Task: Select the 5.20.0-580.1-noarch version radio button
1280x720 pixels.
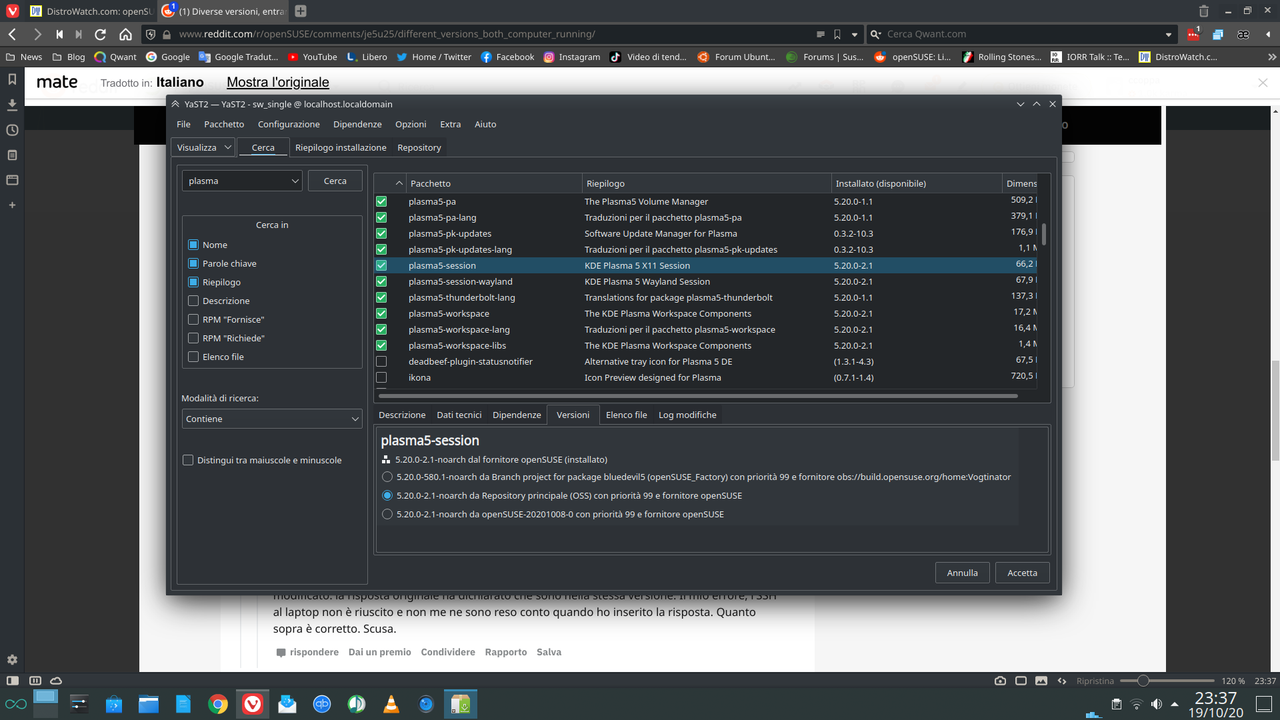Action: click(387, 476)
